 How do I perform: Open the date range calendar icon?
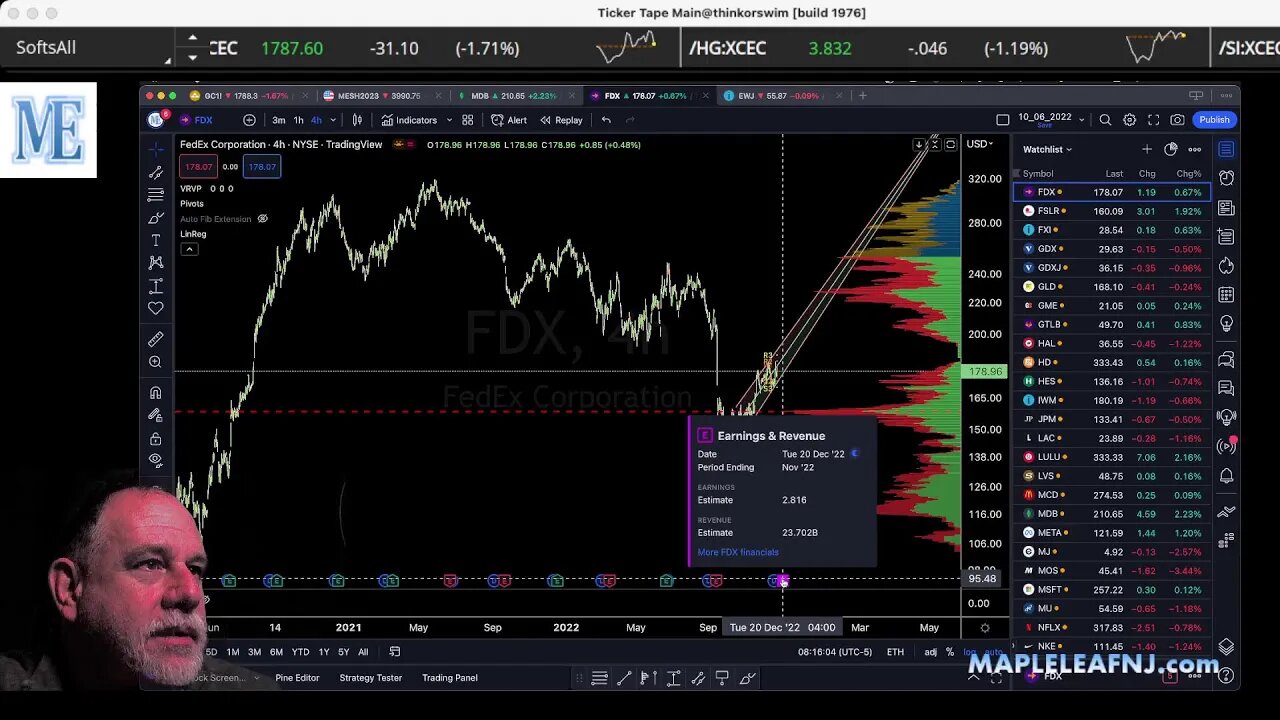point(394,652)
